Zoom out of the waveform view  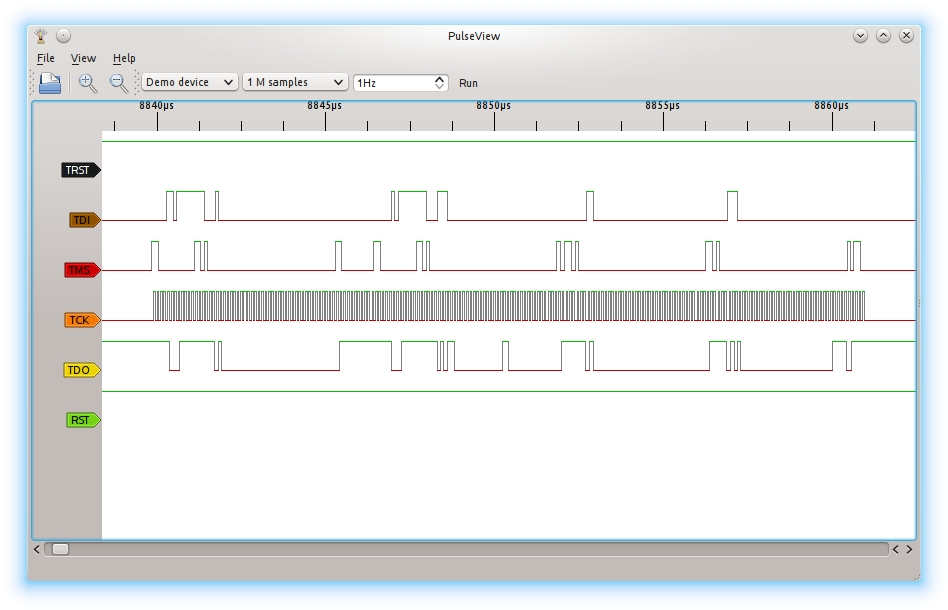pos(119,83)
